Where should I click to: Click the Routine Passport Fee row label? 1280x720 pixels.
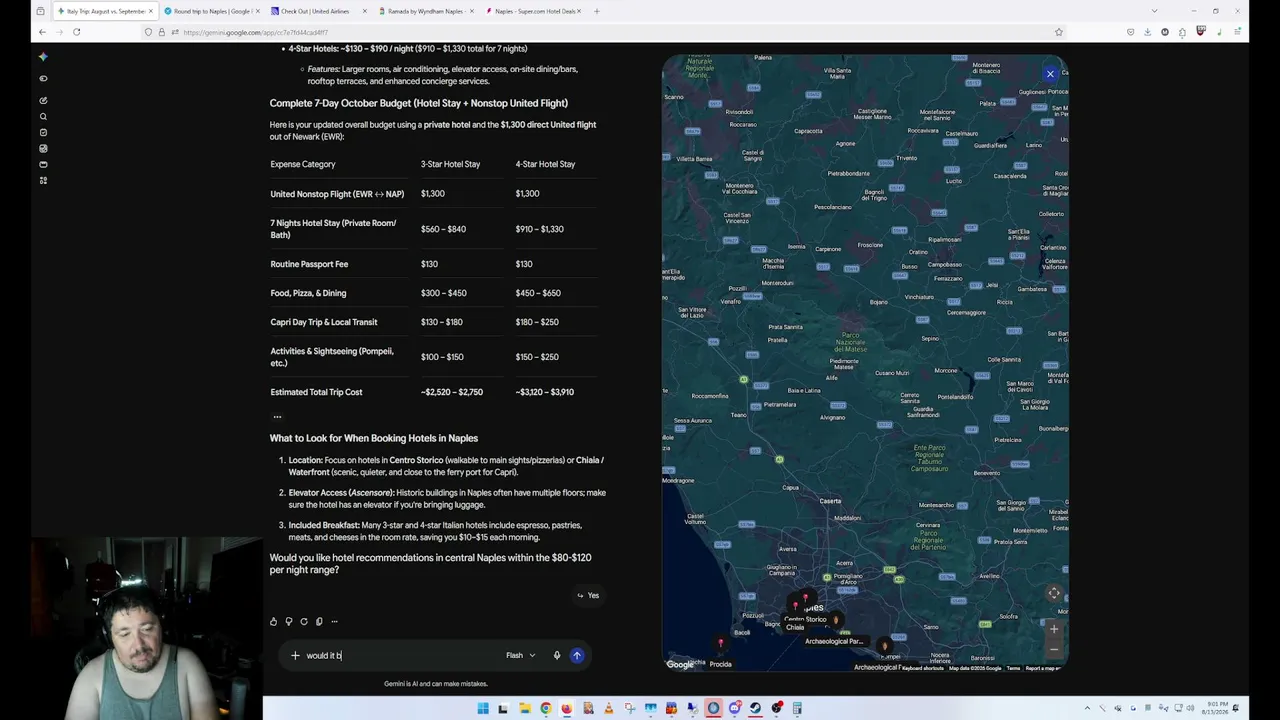309,264
